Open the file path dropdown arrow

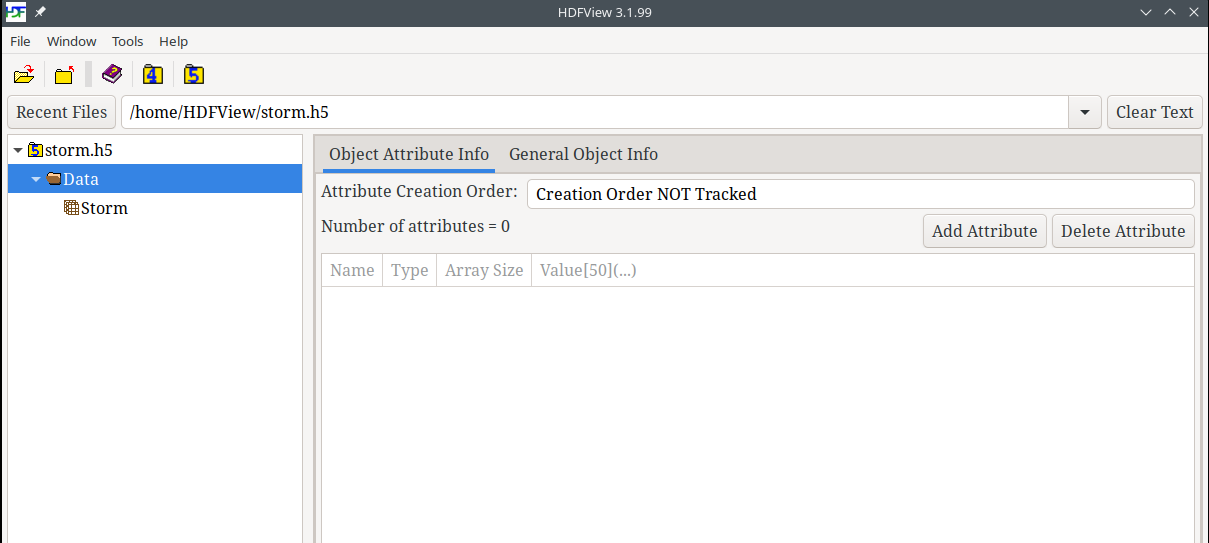coord(1085,112)
